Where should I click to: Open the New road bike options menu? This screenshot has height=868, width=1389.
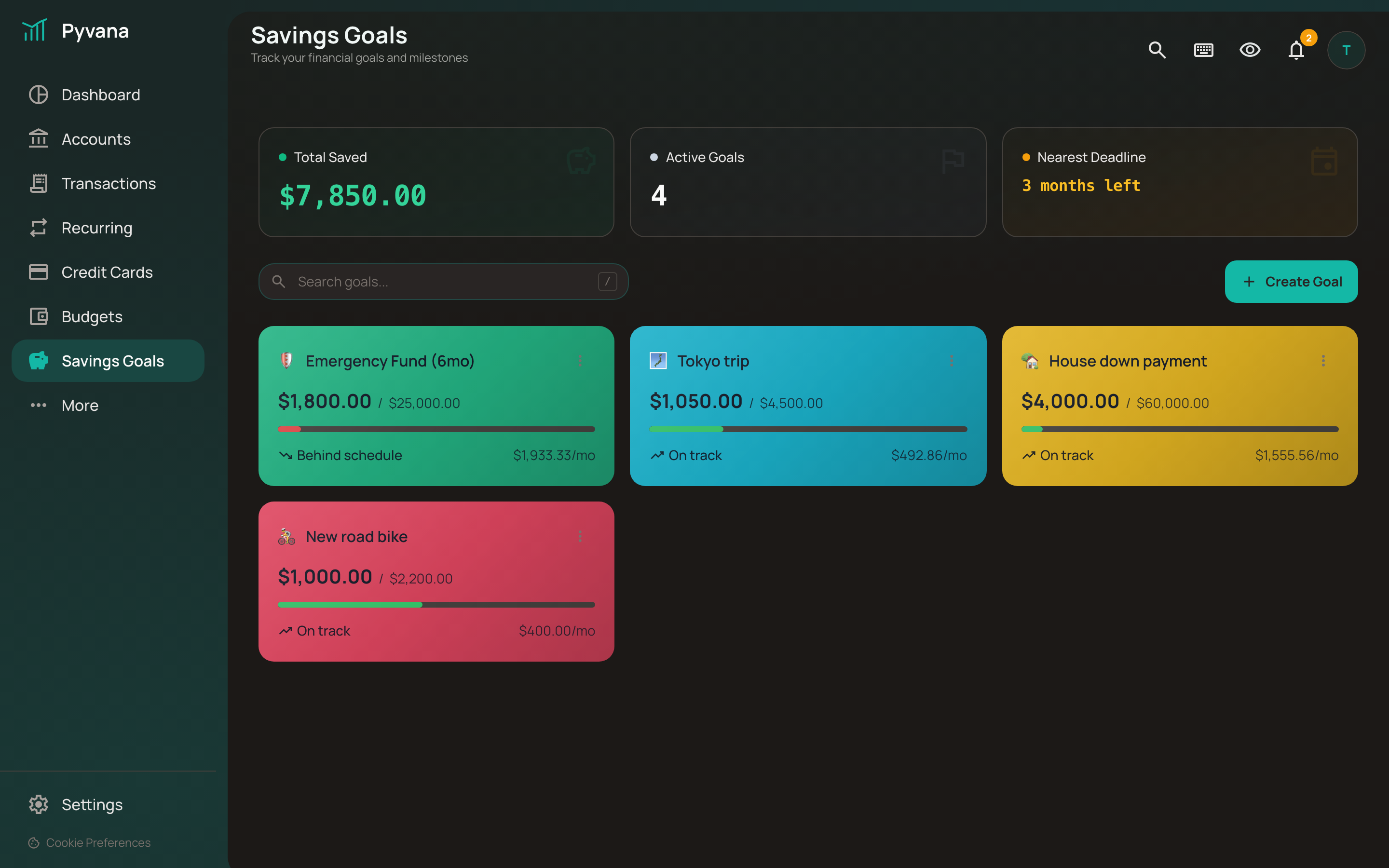pyautogui.click(x=580, y=536)
